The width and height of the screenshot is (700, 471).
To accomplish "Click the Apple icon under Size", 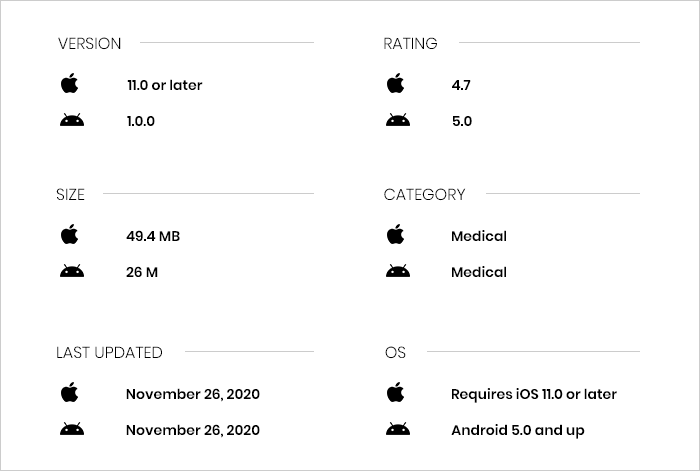I will [69, 235].
